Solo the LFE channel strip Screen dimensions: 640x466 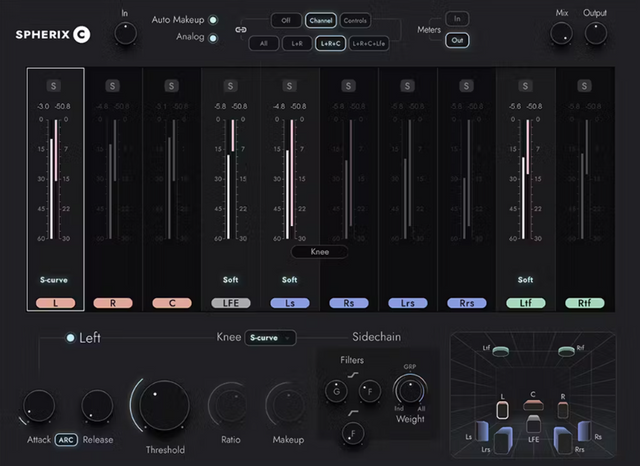click(230, 86)
